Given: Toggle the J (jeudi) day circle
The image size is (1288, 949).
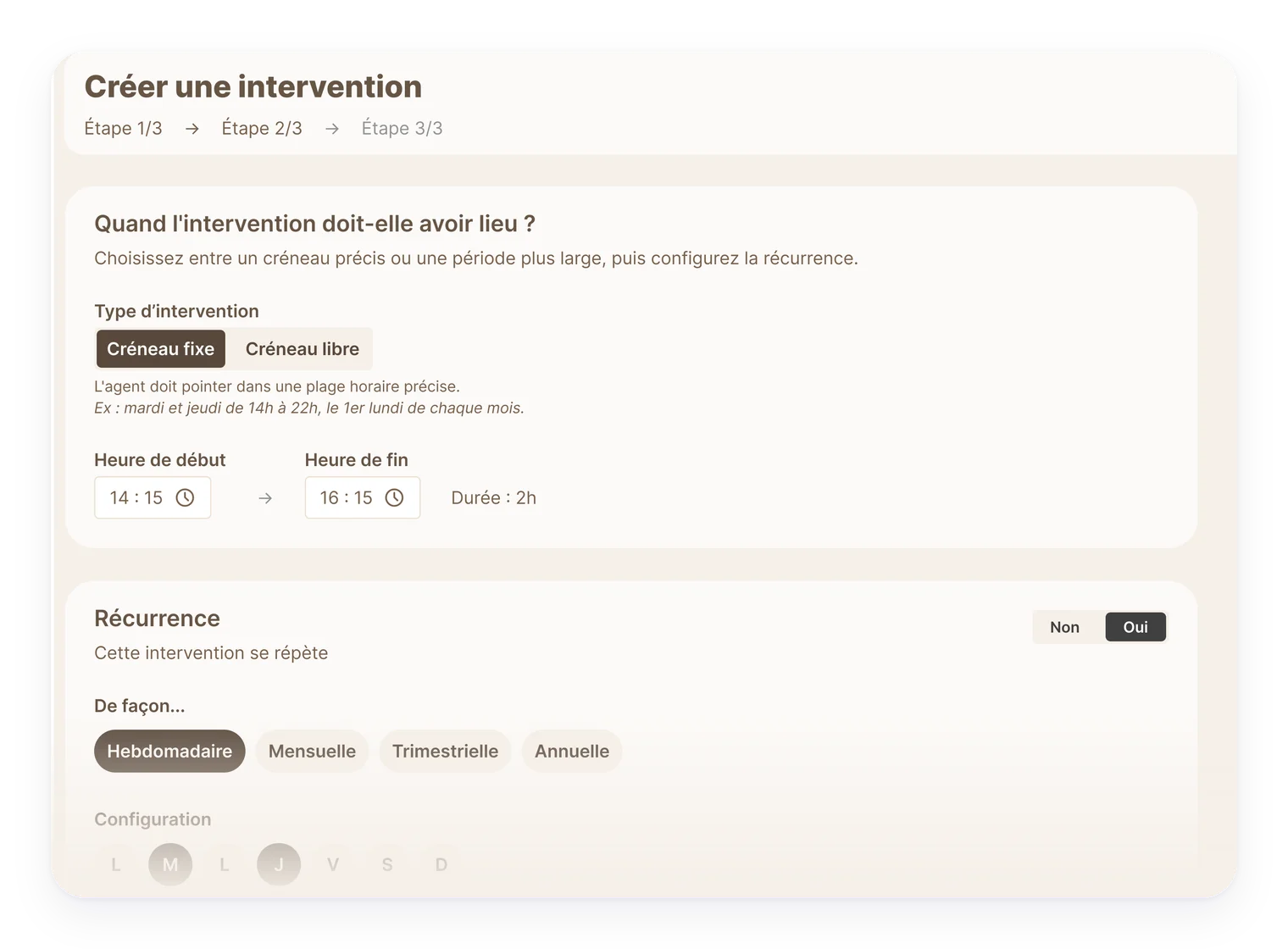Looking at the screenshot, I should (x=279, y=864).
